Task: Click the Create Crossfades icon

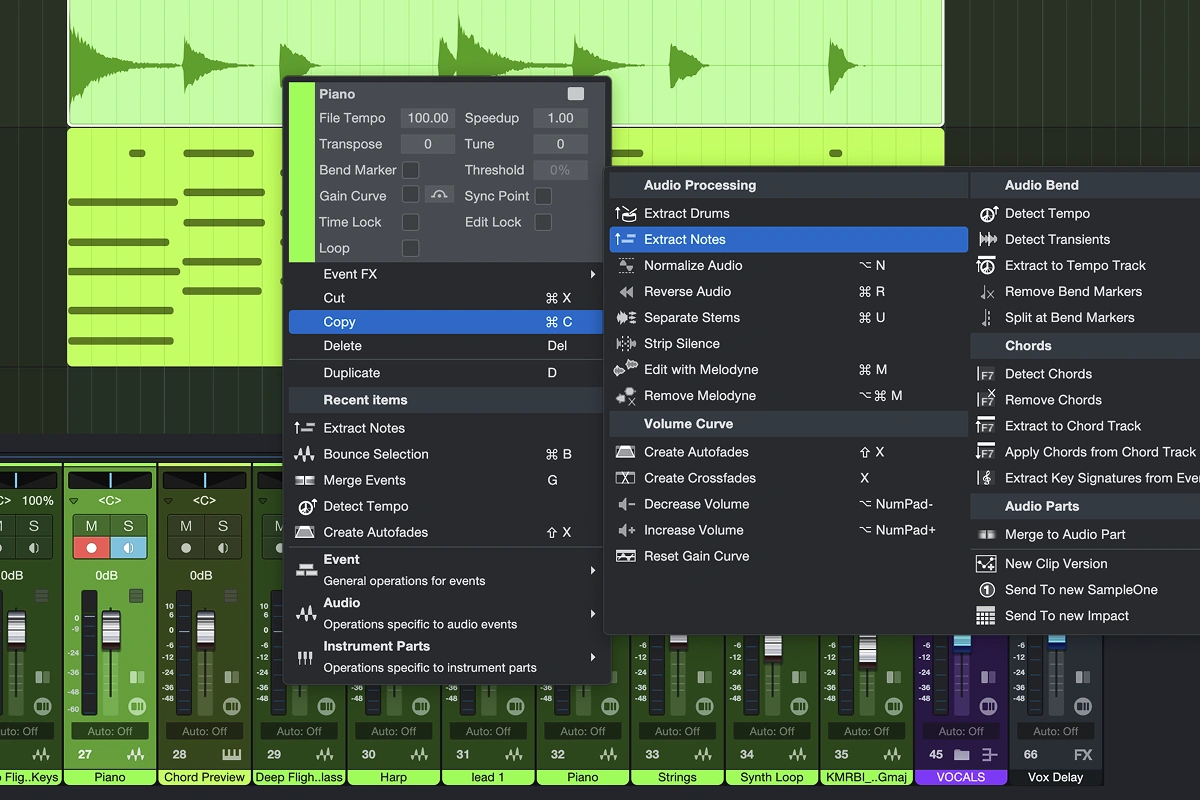Action: [626, 478]
